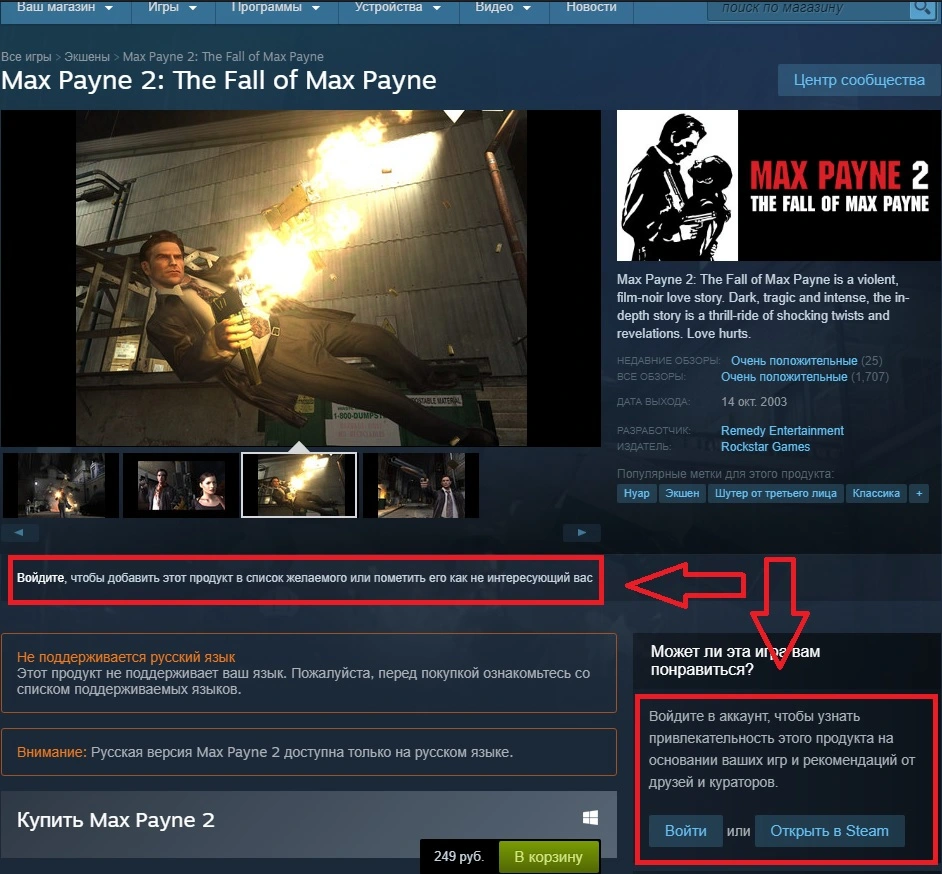
Task: Click the Купить Max Payne 2 heading
Action: (115, 820)
